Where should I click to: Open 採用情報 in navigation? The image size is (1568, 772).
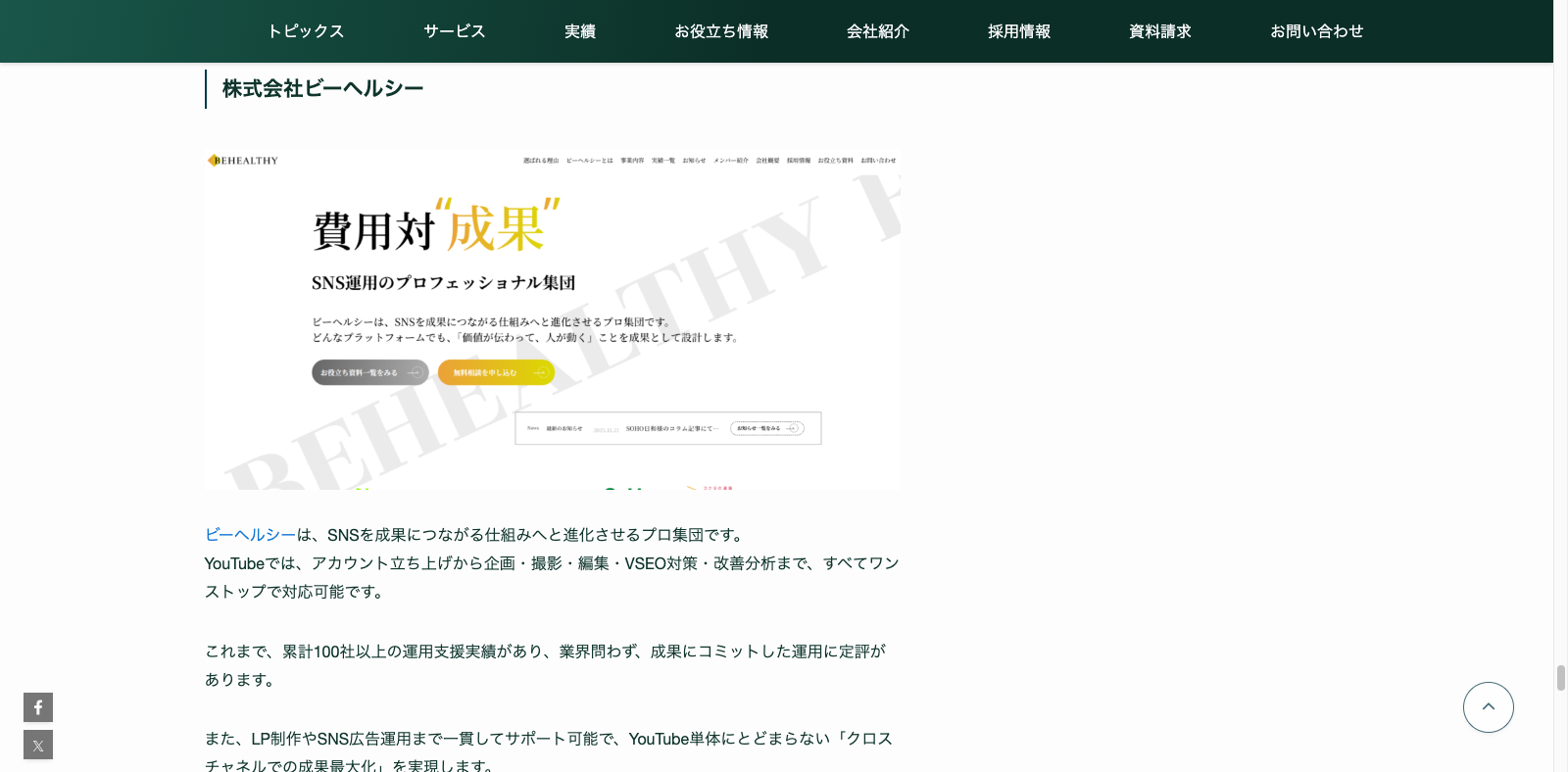pyautogui.click(x=1019, y=31)
